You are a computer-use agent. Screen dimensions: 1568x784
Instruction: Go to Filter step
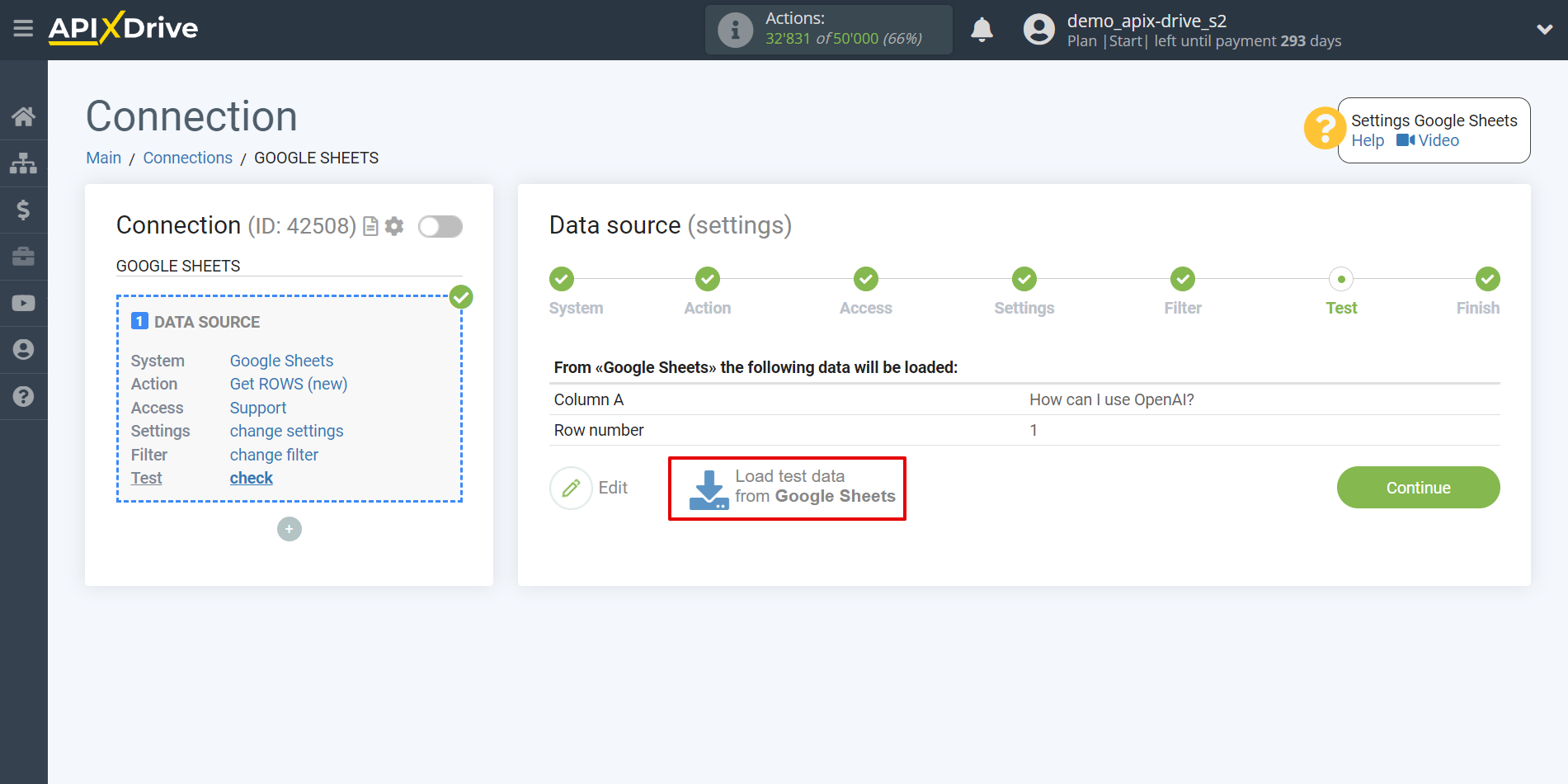click(1183, 279)
